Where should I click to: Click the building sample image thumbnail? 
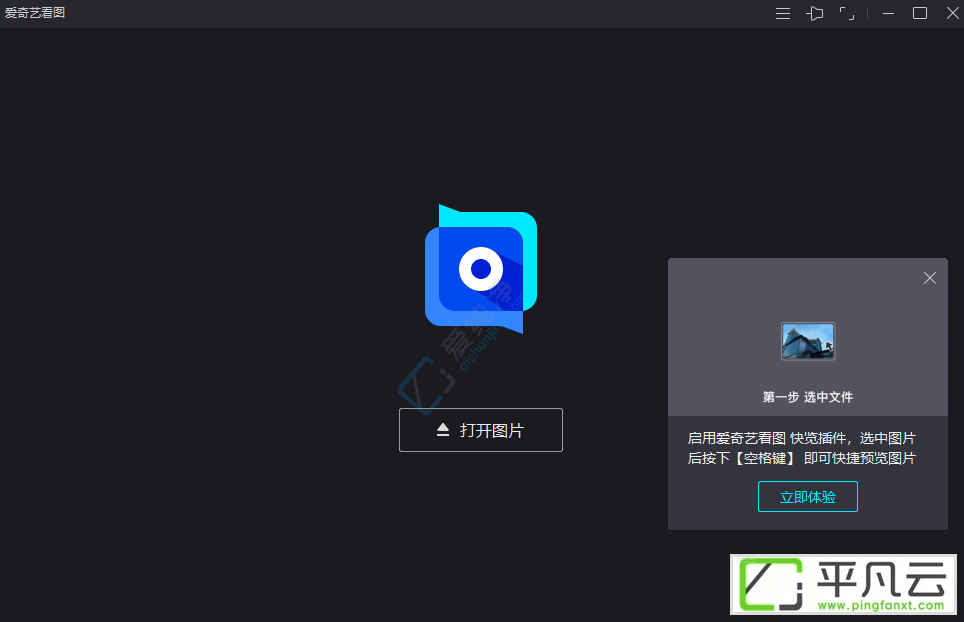(808, 341)
